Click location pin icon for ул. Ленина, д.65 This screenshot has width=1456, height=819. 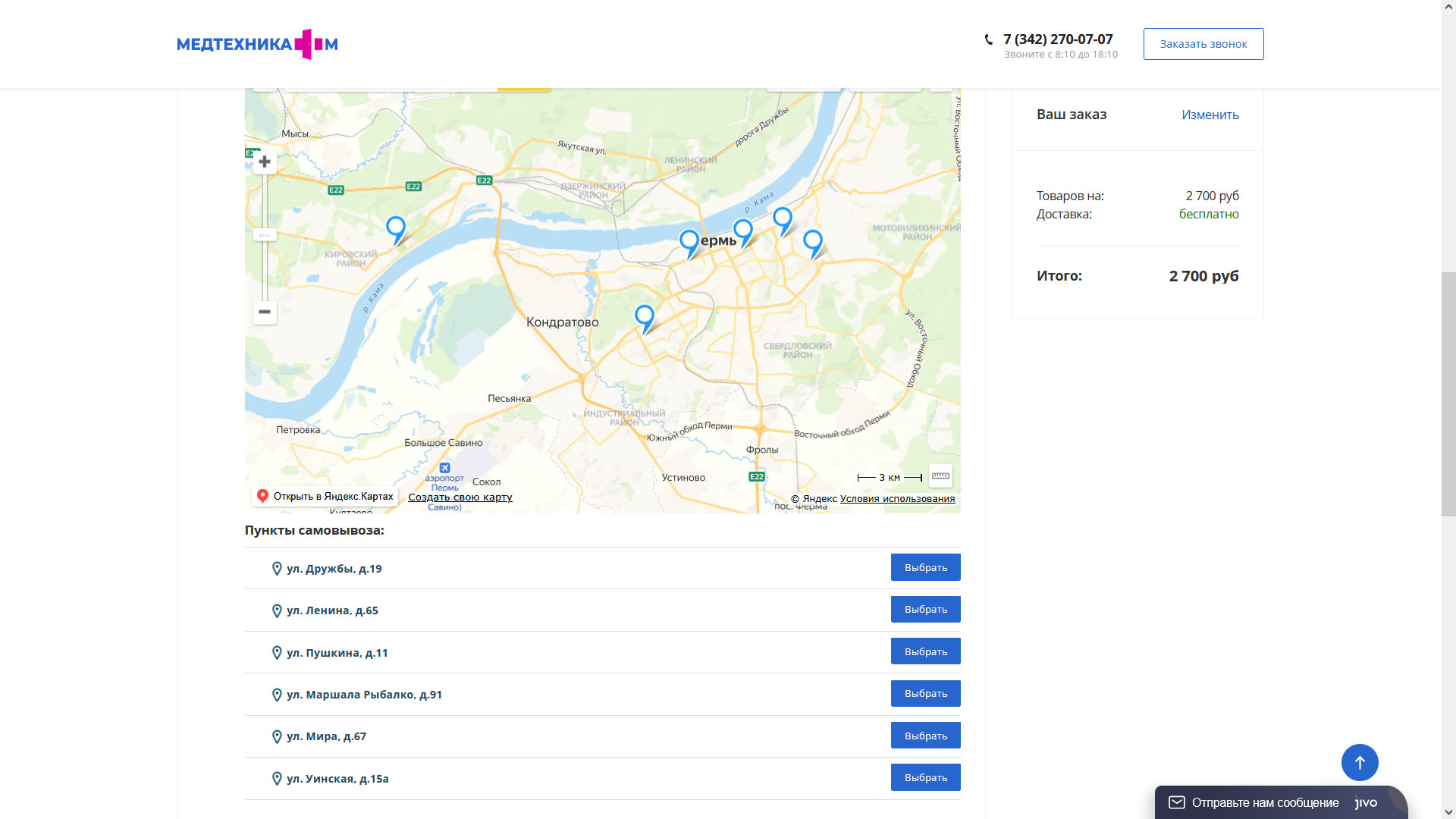pos(277,610)
